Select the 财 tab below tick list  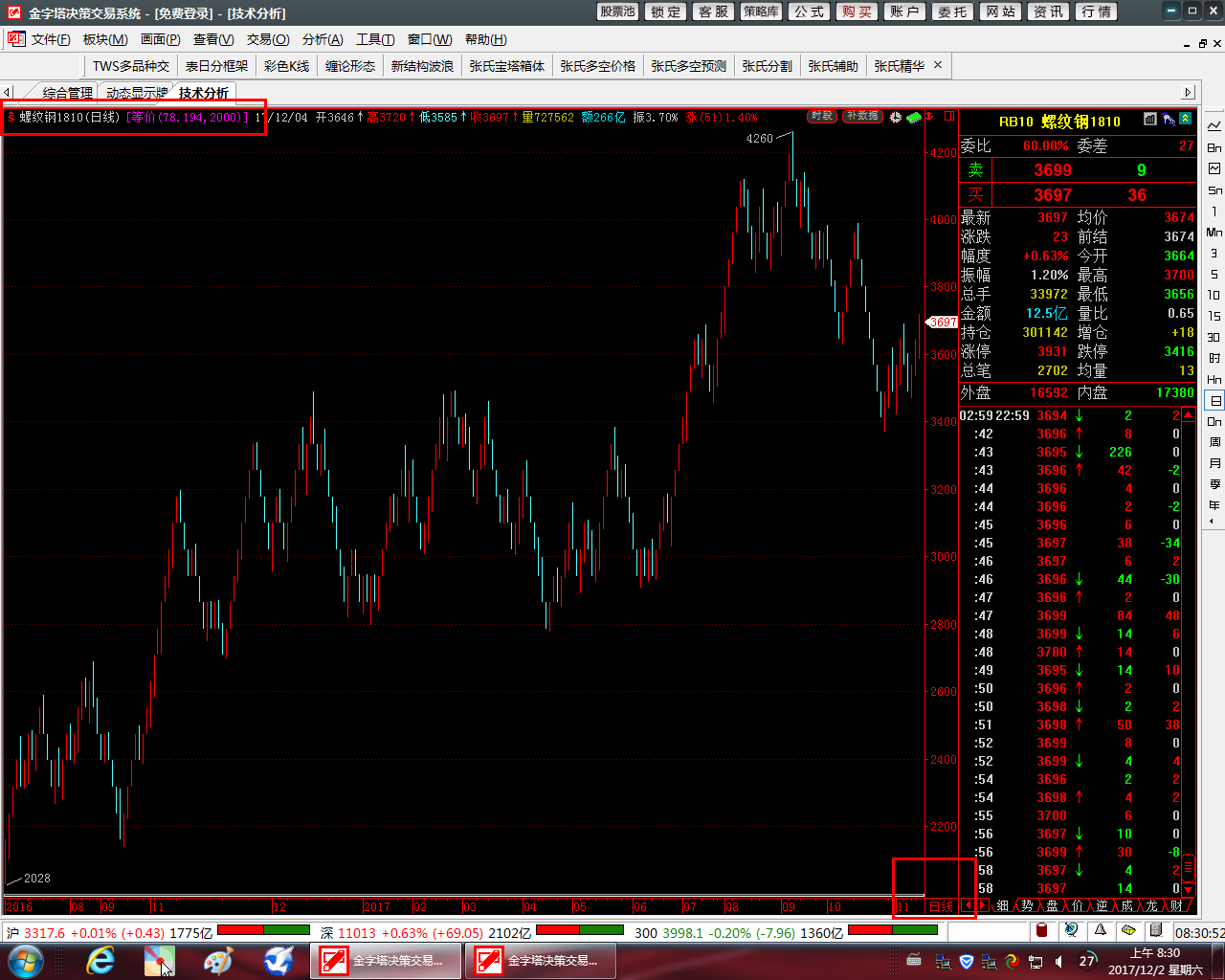click(1176, 905)
